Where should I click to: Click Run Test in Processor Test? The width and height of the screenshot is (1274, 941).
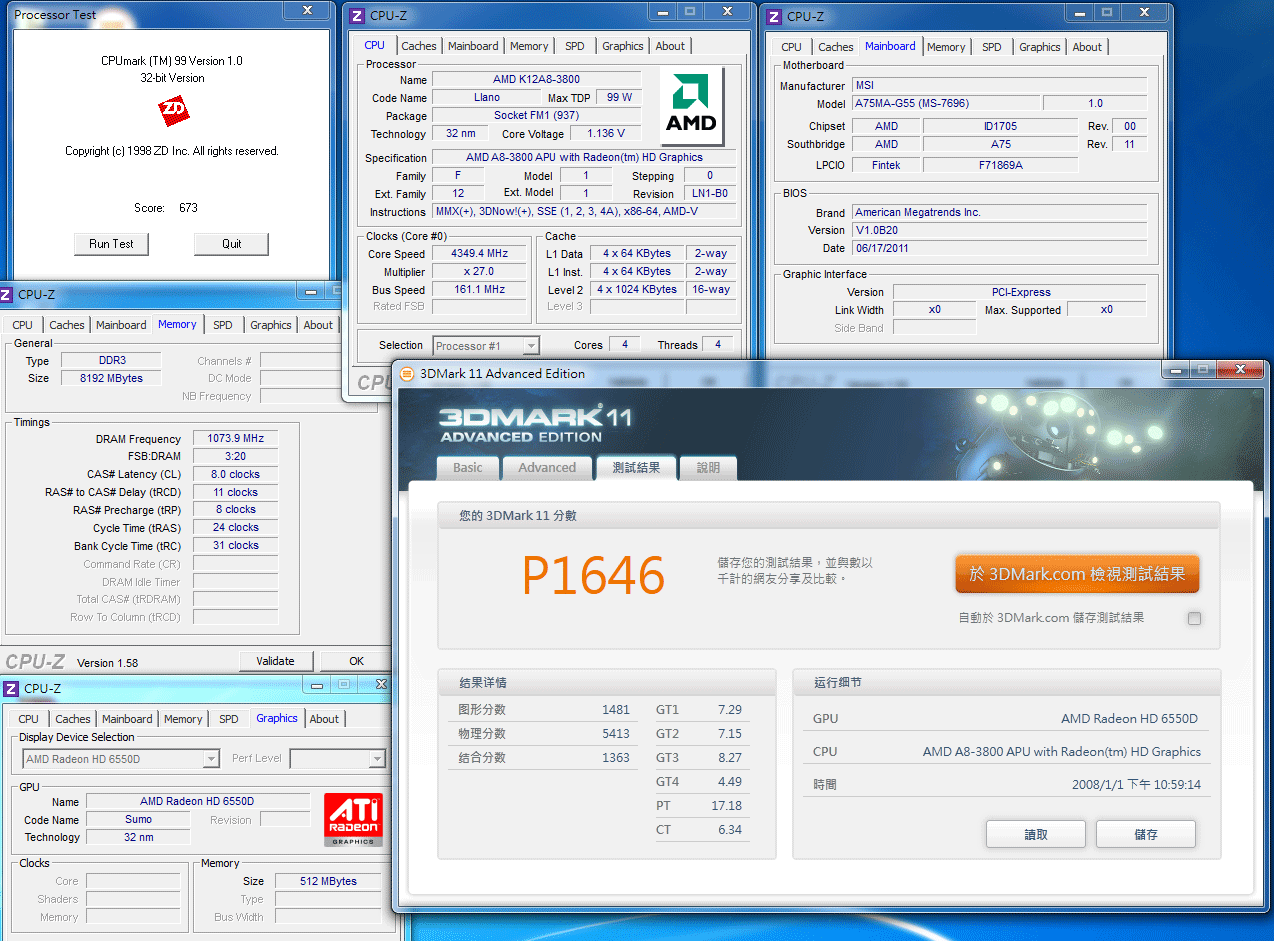click(111, 244)
